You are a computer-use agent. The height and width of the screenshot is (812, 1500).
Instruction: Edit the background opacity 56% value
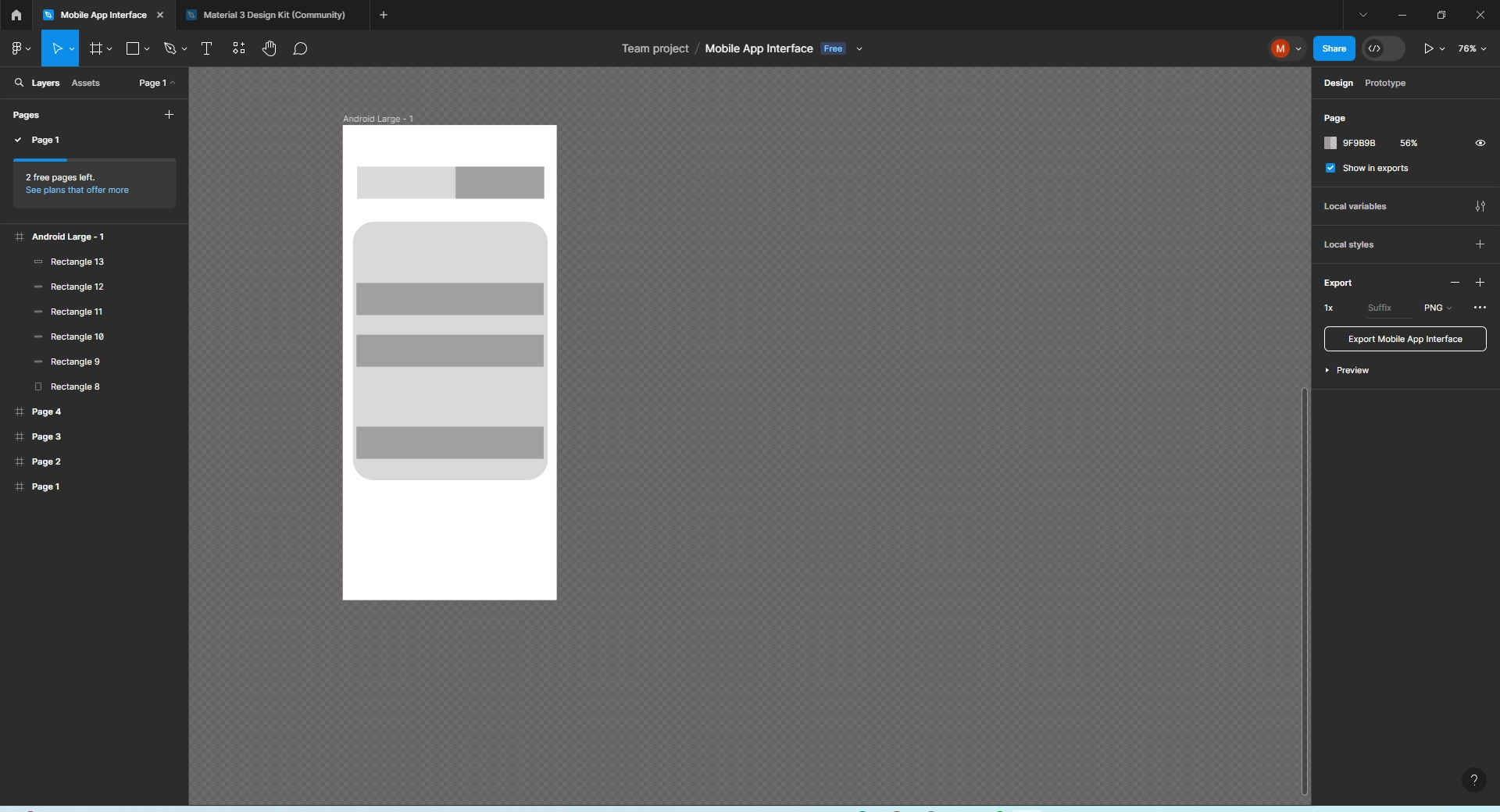(1408, 143)
